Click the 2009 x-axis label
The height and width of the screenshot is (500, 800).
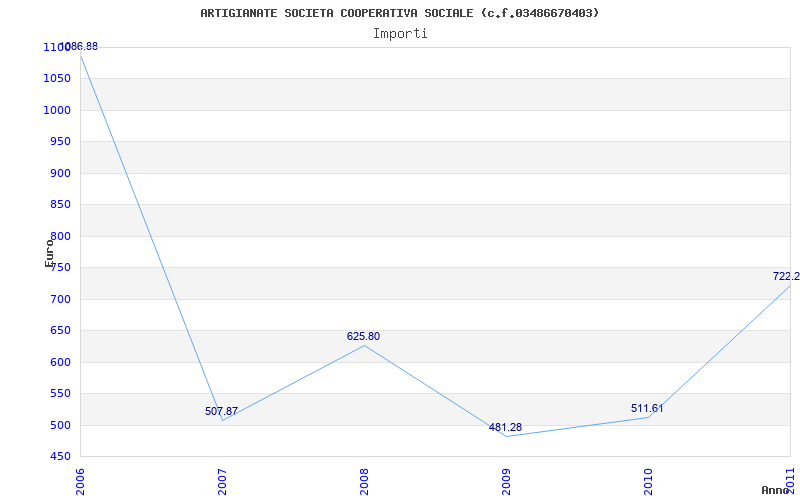tap(506, 482)
